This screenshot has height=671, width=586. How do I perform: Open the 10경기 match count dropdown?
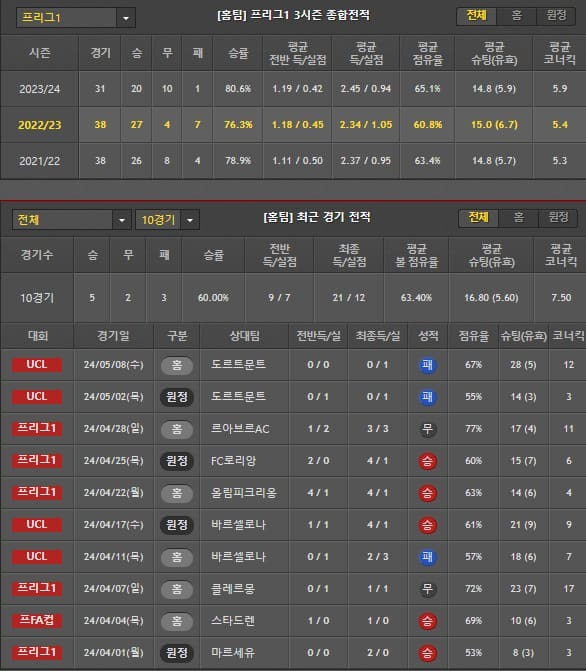coord(167,220)
